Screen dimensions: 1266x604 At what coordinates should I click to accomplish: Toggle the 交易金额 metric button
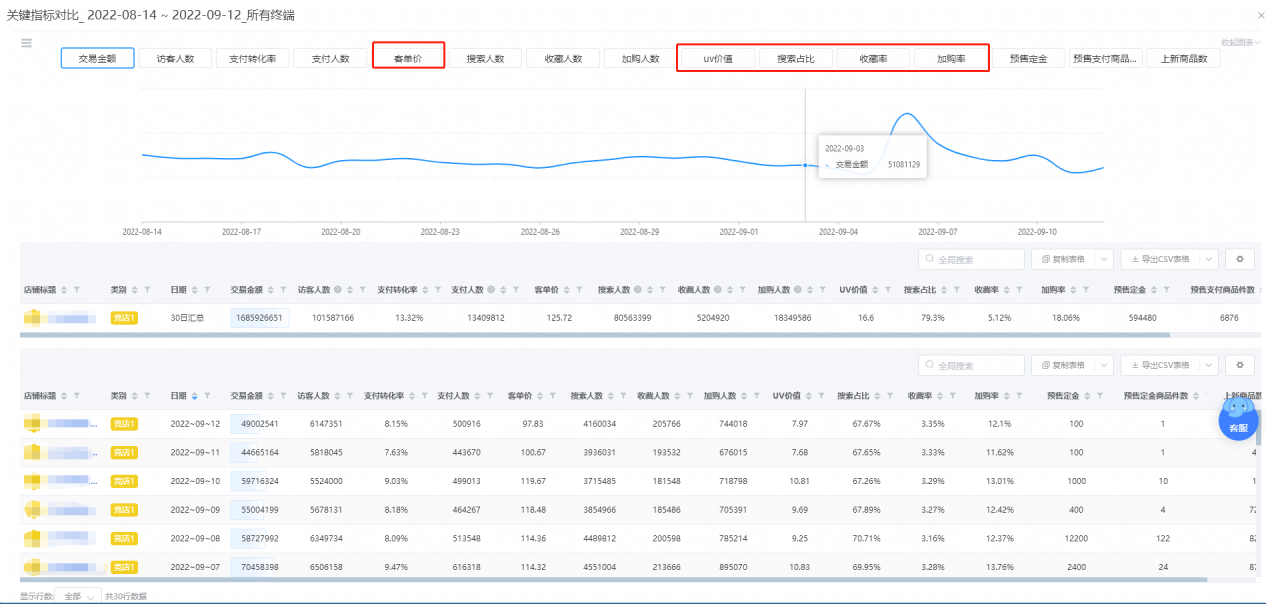pos(98,59)
